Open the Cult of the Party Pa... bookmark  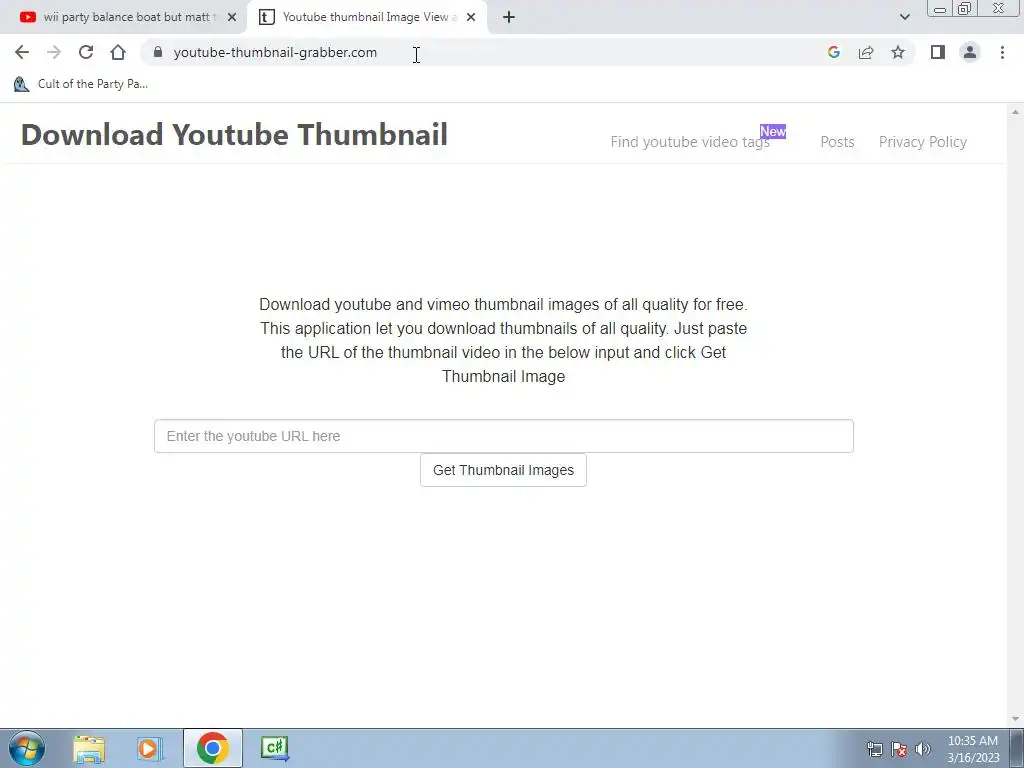pos(81,84)
